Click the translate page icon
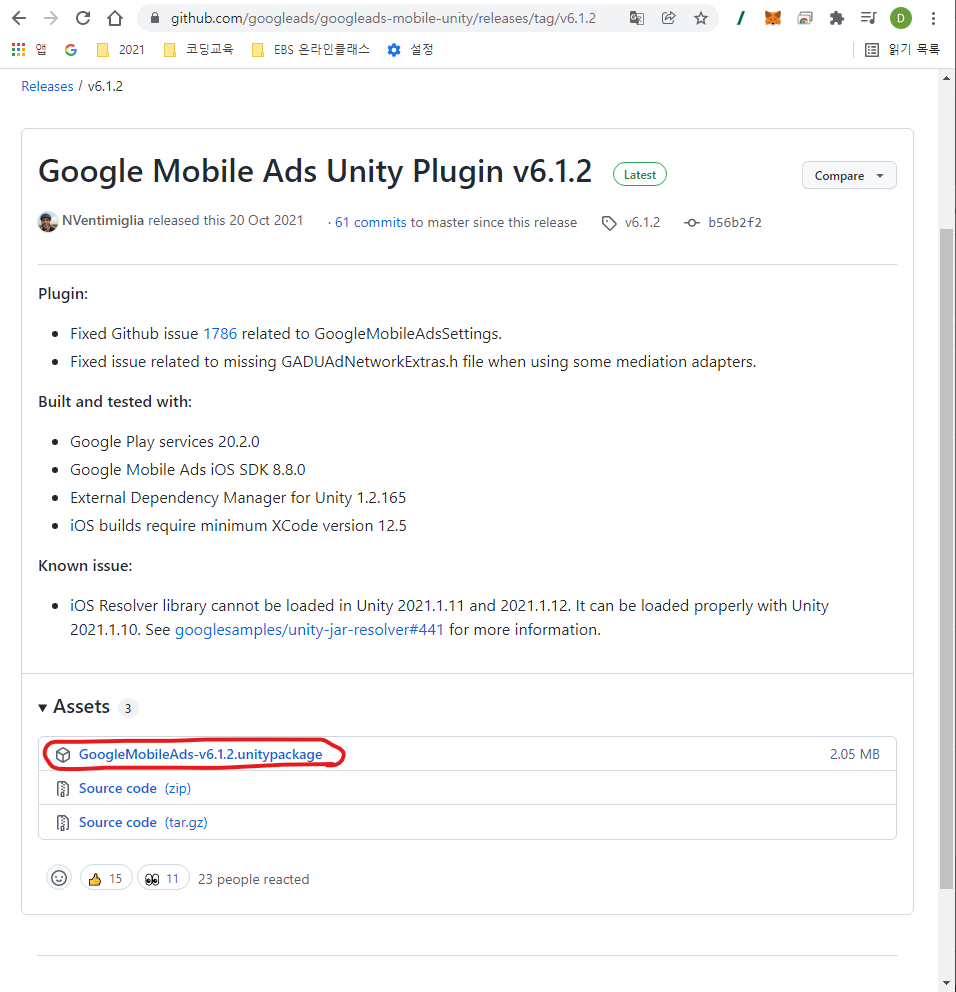The height and width of the screenshot is (992, 956). tap(636, 18)
